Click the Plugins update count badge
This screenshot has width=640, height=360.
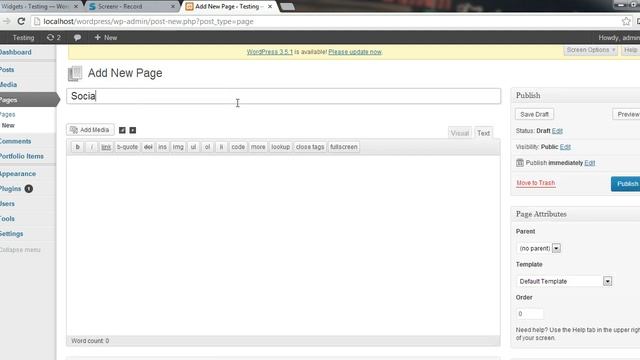(x=29, y=189)
